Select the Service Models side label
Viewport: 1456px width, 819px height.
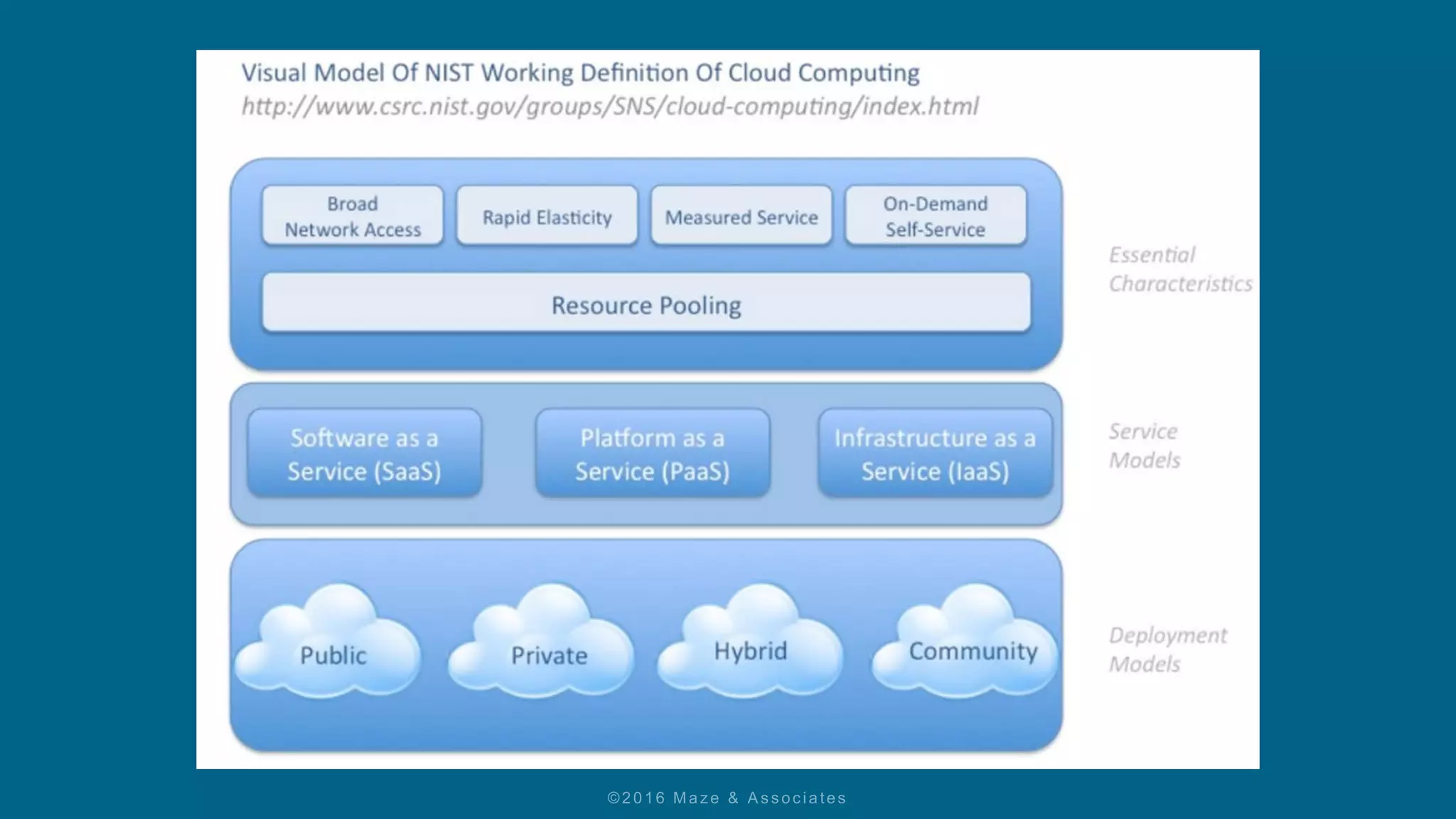(1144, 446)
